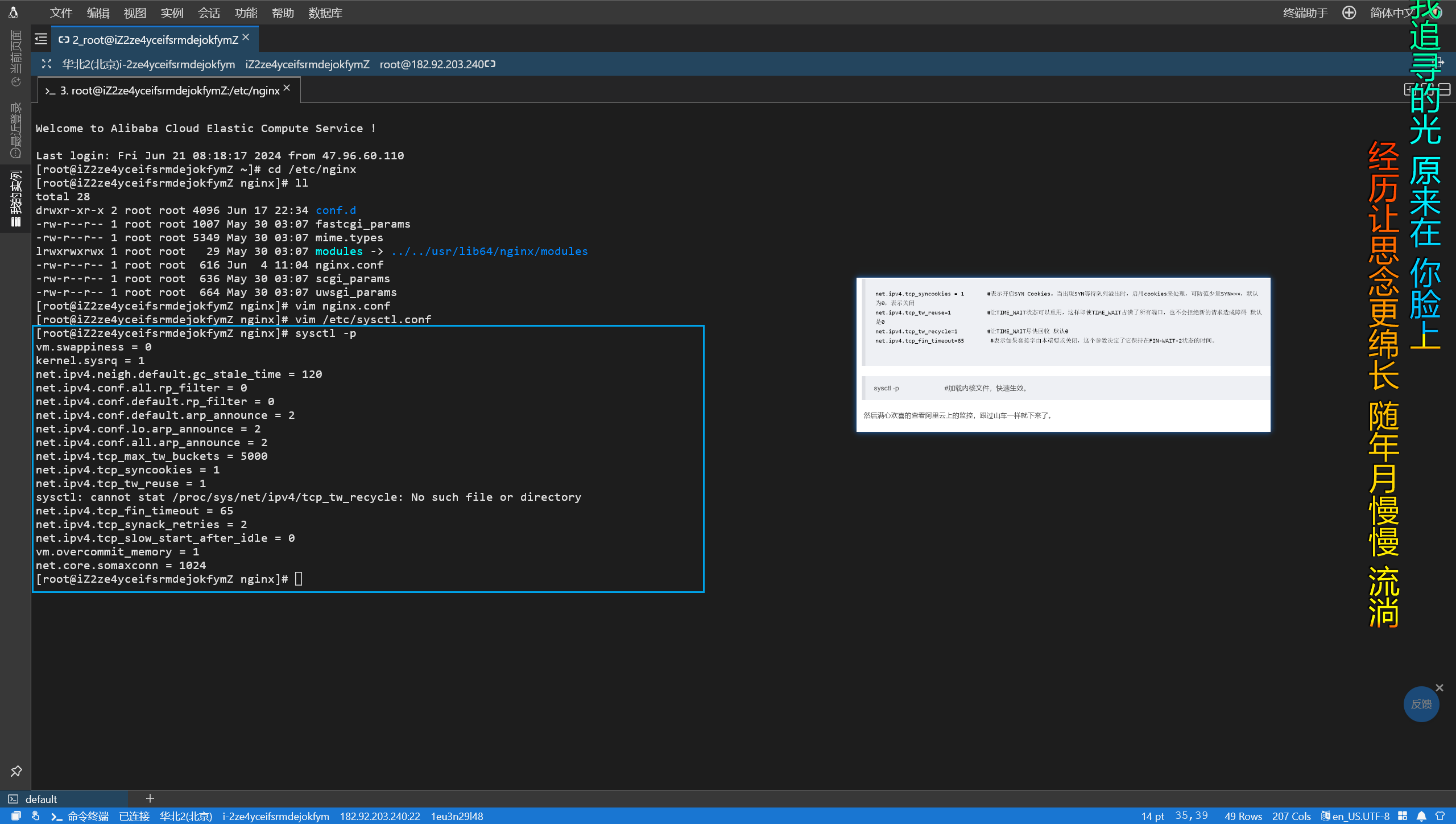Click the pasted article screenshot thumbnail
The height and width of the screenshot is (824, 1456).
pyautogui.click(x=1063, y=355)
